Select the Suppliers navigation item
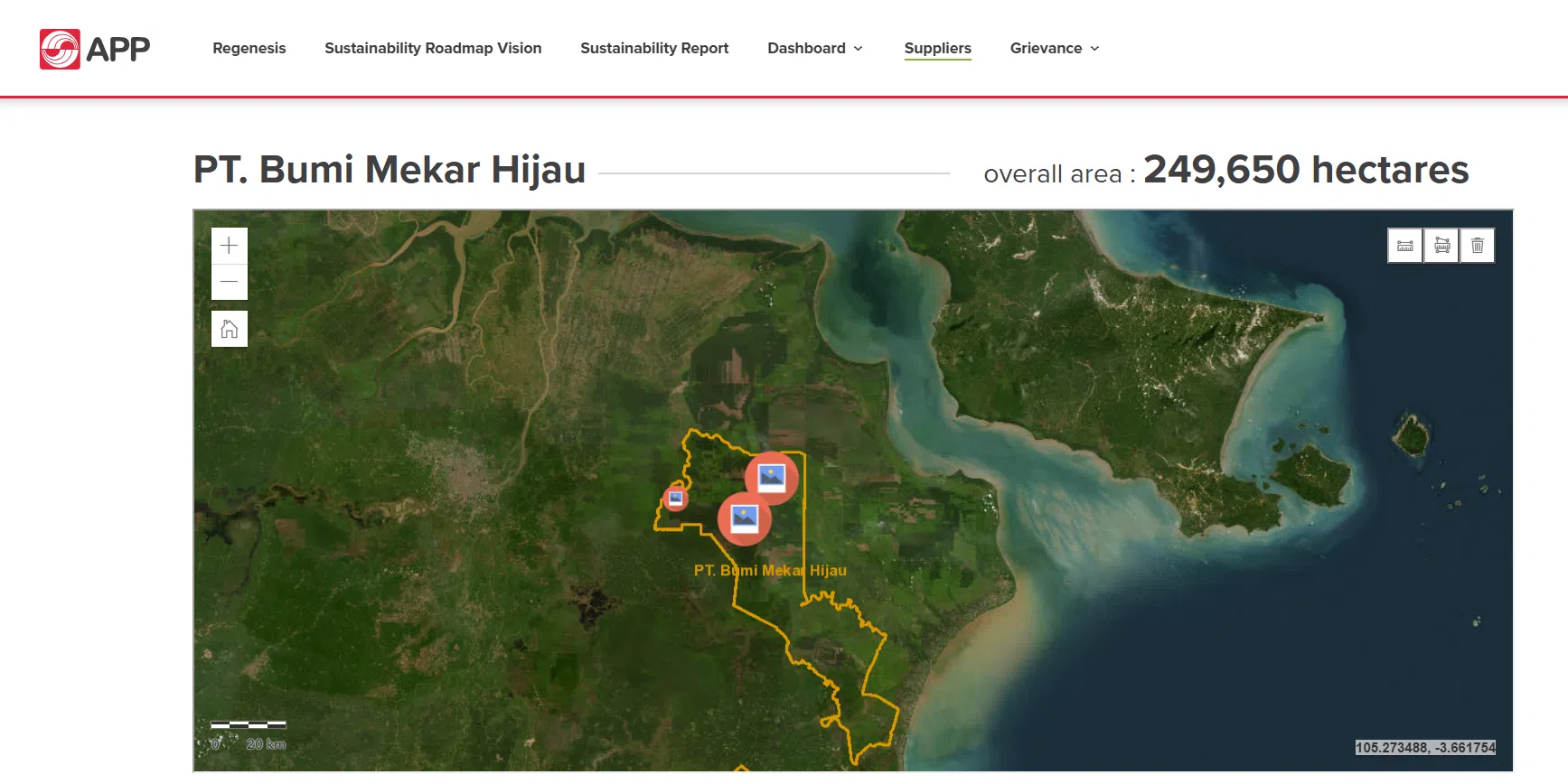This screenshot has height=784, width=1568. pos(938,49)
